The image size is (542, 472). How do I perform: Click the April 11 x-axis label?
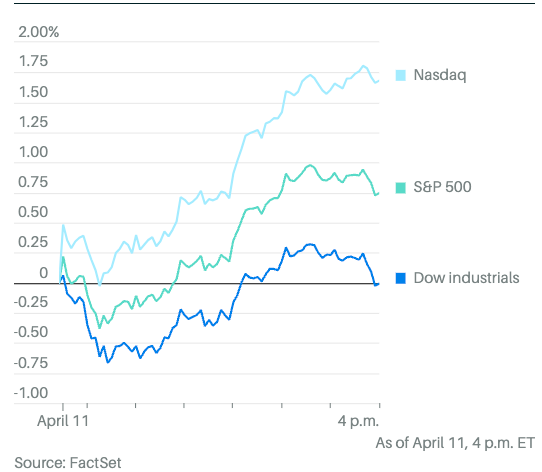click(x=63, y=421)
